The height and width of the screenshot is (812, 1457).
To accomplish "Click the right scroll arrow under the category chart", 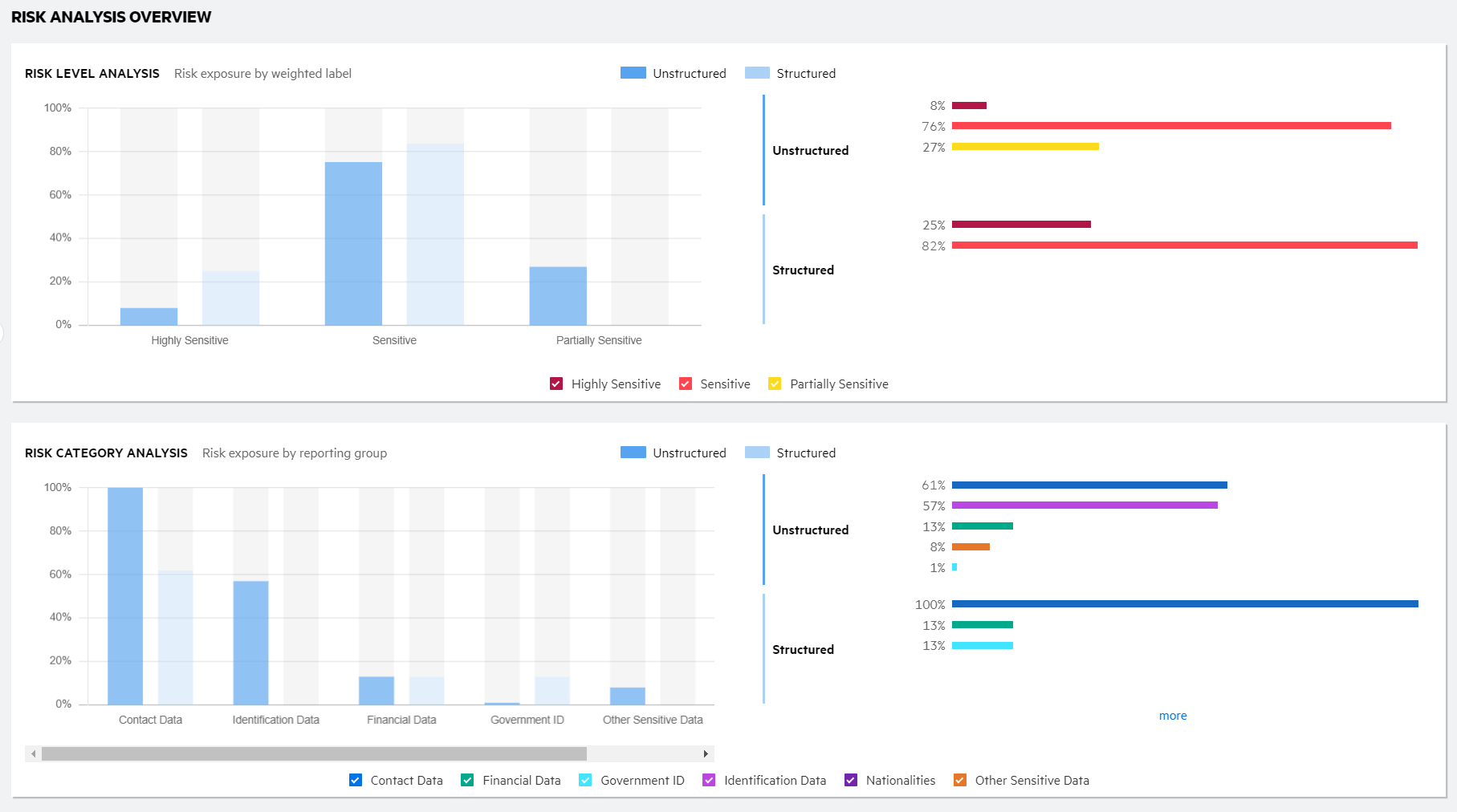I will pyautogui.click(x=706, y=753).
